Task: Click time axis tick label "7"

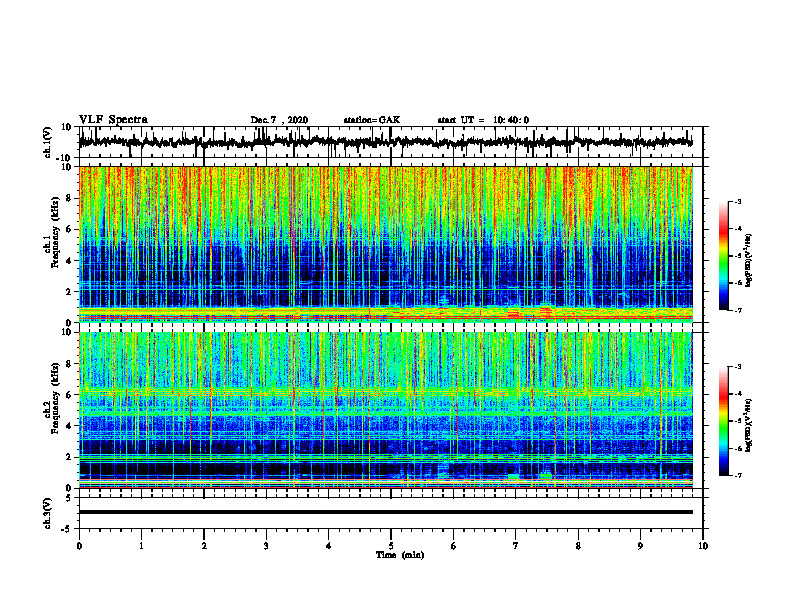Action: 516,546
